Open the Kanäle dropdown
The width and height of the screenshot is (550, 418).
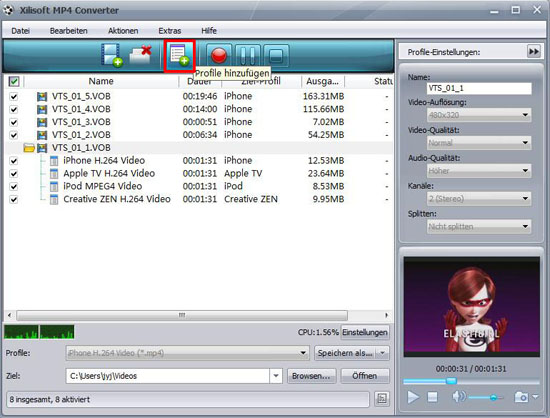coord(479,199)
